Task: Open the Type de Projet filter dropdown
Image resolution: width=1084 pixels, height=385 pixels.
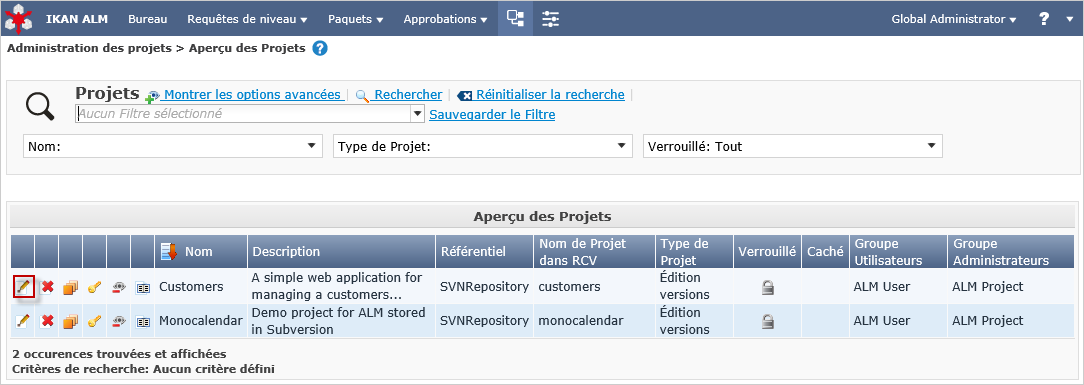Action: click(483, 146)
